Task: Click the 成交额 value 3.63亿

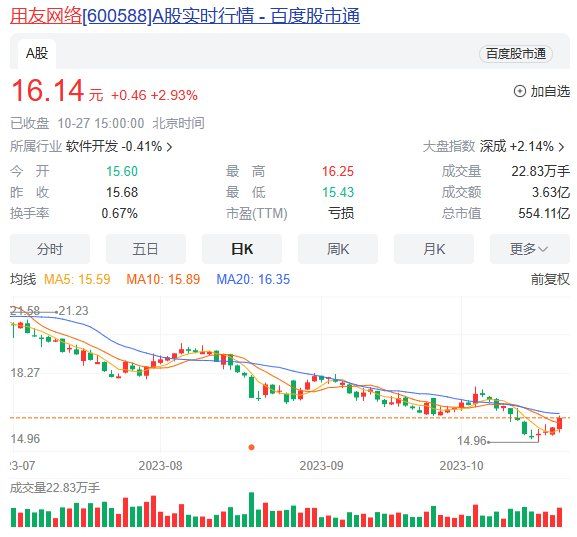Action: click(x=551, y=192)
